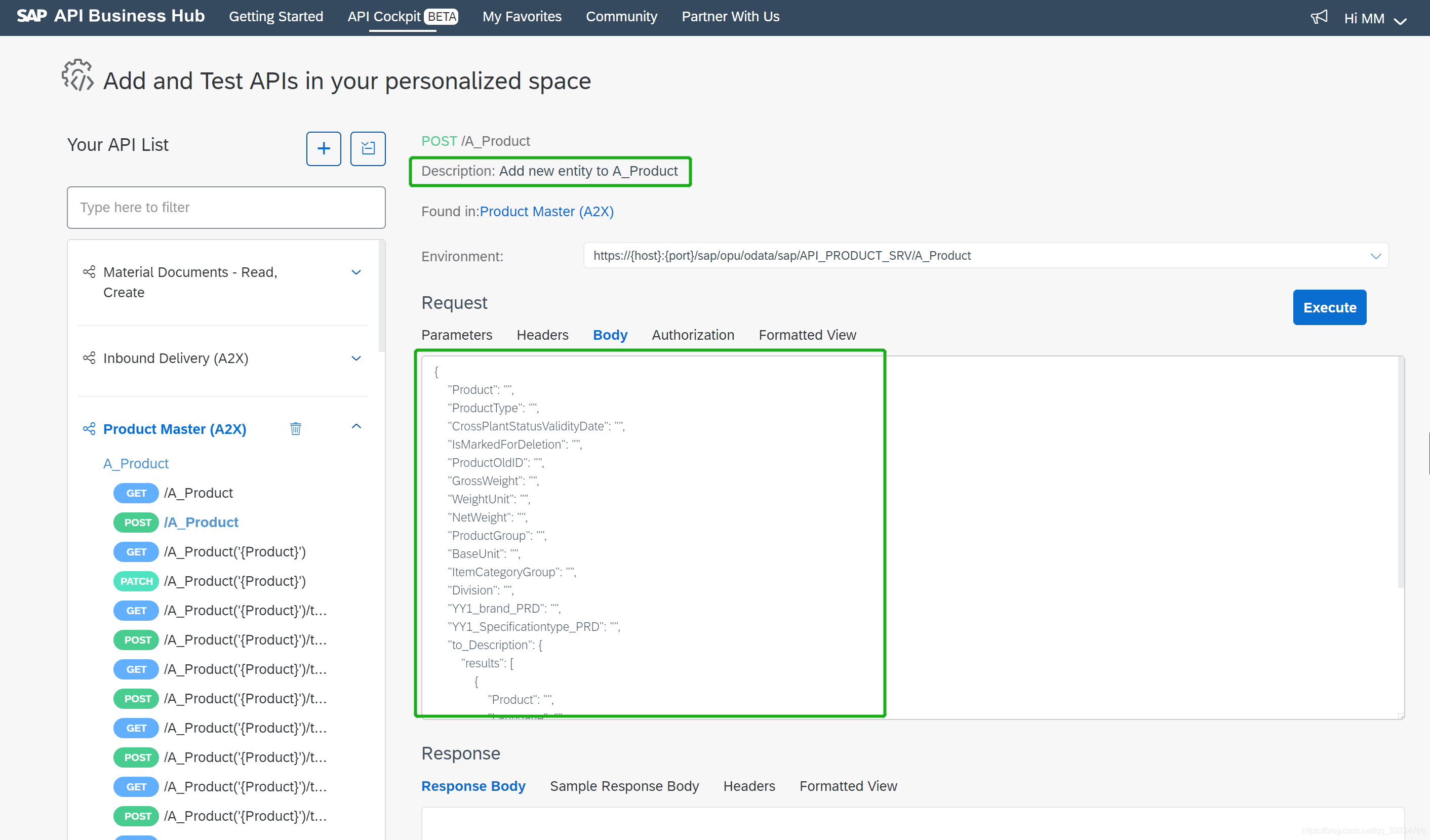This screenshot has height=840, width=1430.
Task: Click the "YY1_brand_PRD" line in body
Action: [504, 608]
